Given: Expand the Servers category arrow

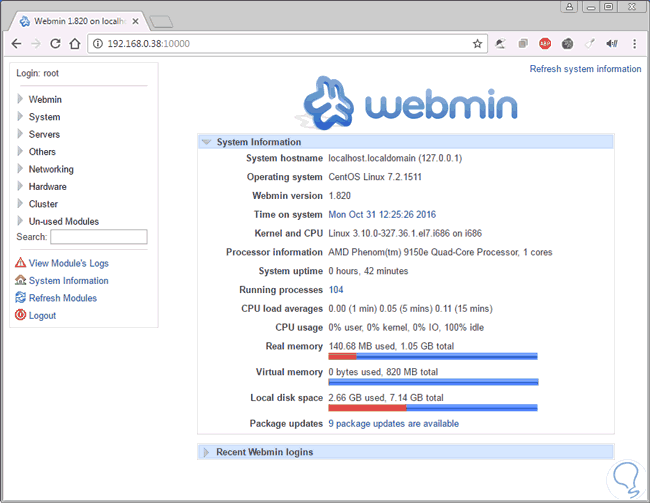Looking at the screenshot, I should [20, 134].
